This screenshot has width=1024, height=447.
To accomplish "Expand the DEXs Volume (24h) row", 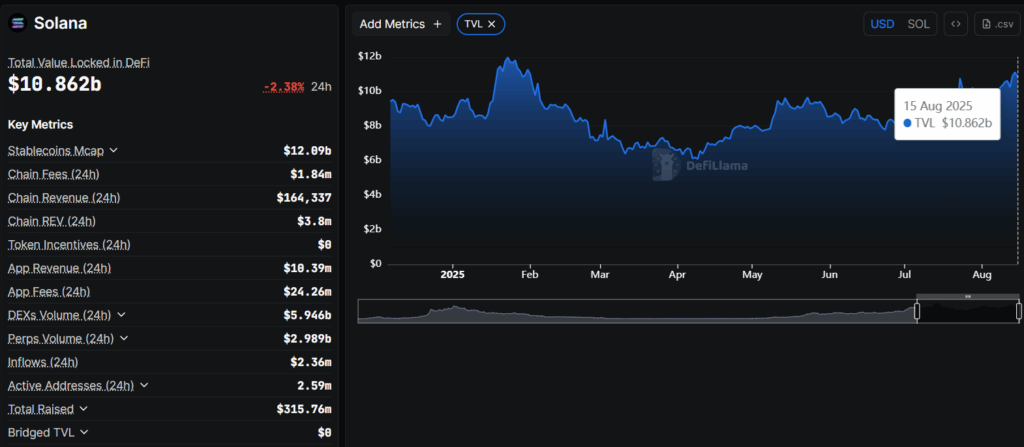I will click(x=121, y=315).
